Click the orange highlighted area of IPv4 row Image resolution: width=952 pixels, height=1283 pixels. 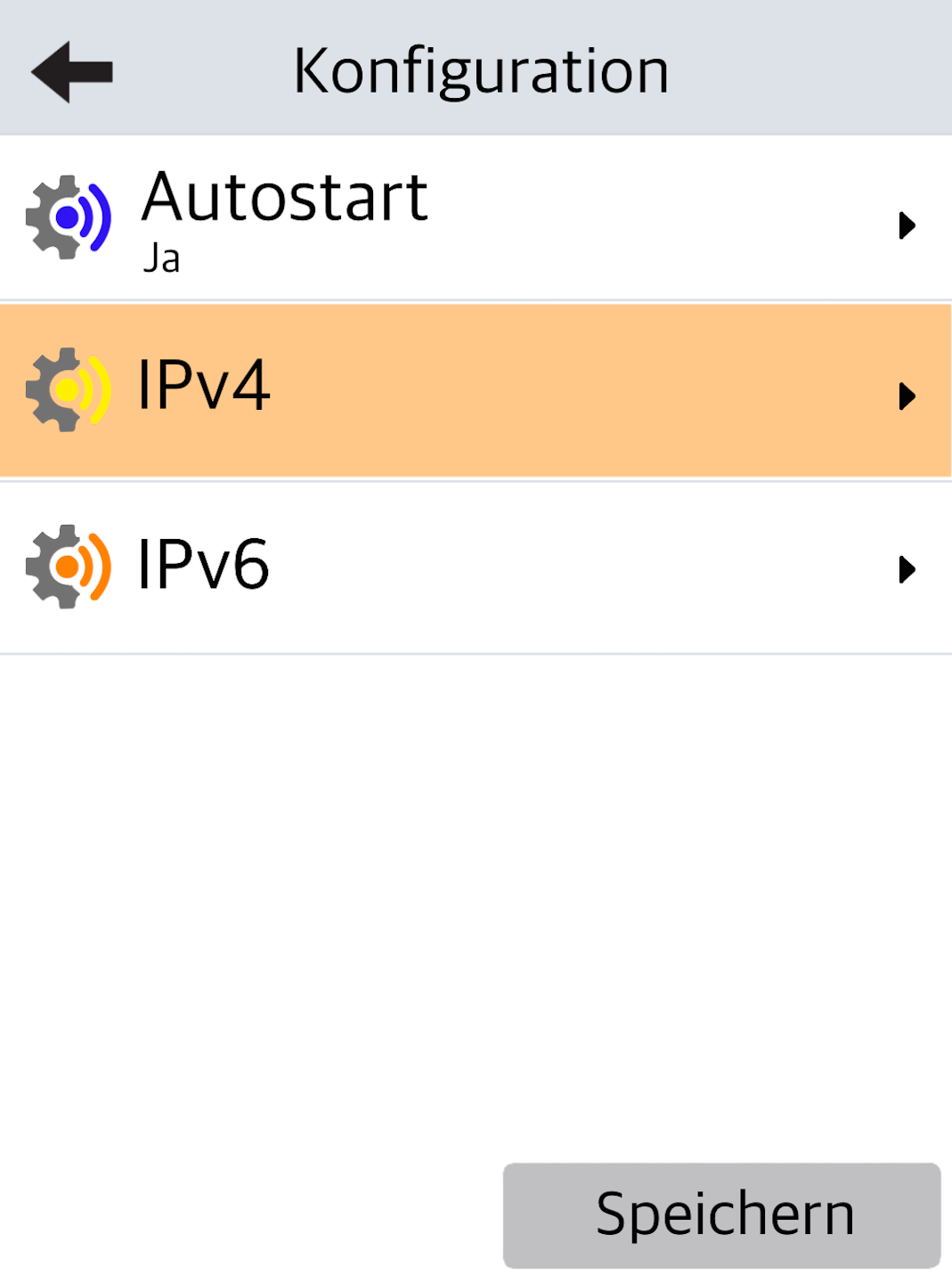(x=579, y=392)
